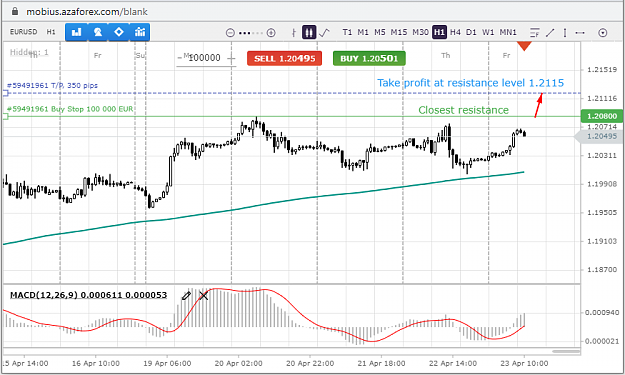Click the 1.18700 price axis label
The width and height of the screenshot is (625, 375).
click(602, 270)
